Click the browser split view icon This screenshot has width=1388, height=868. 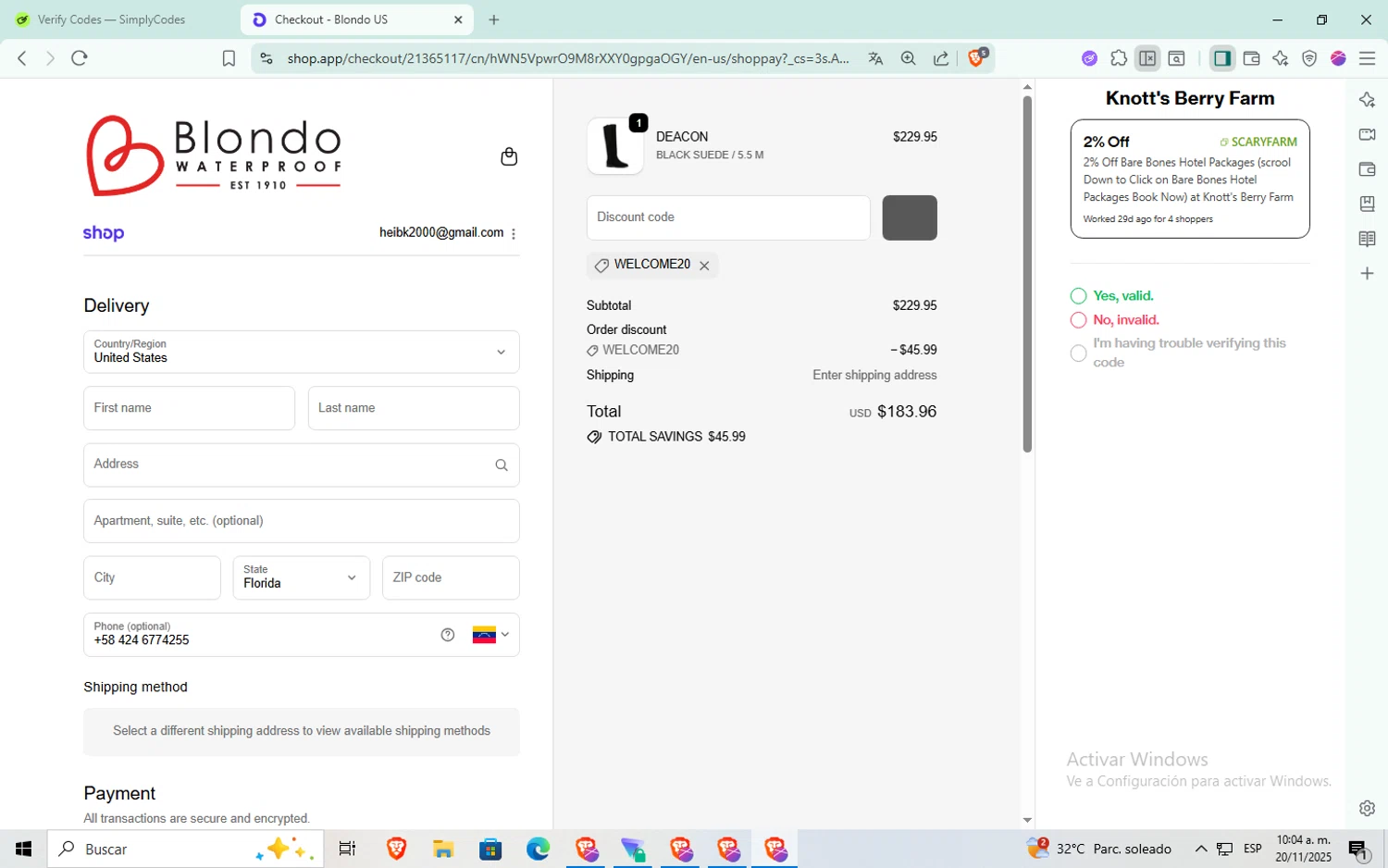[x=1147, y=58]
